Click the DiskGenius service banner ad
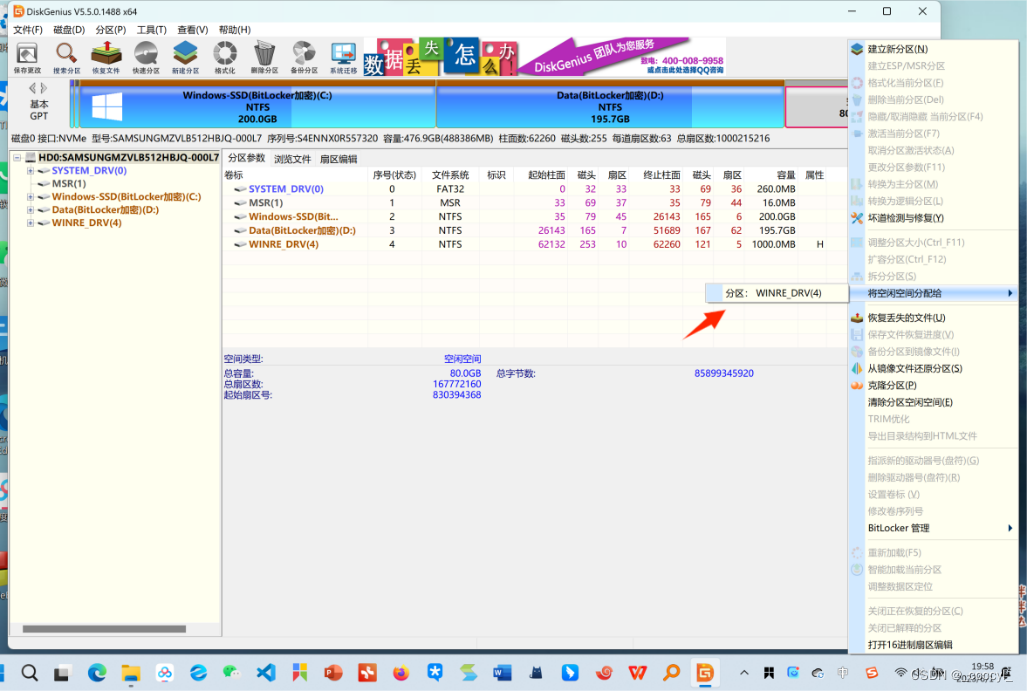This screenshot has width=1028, height=692. 544,57
